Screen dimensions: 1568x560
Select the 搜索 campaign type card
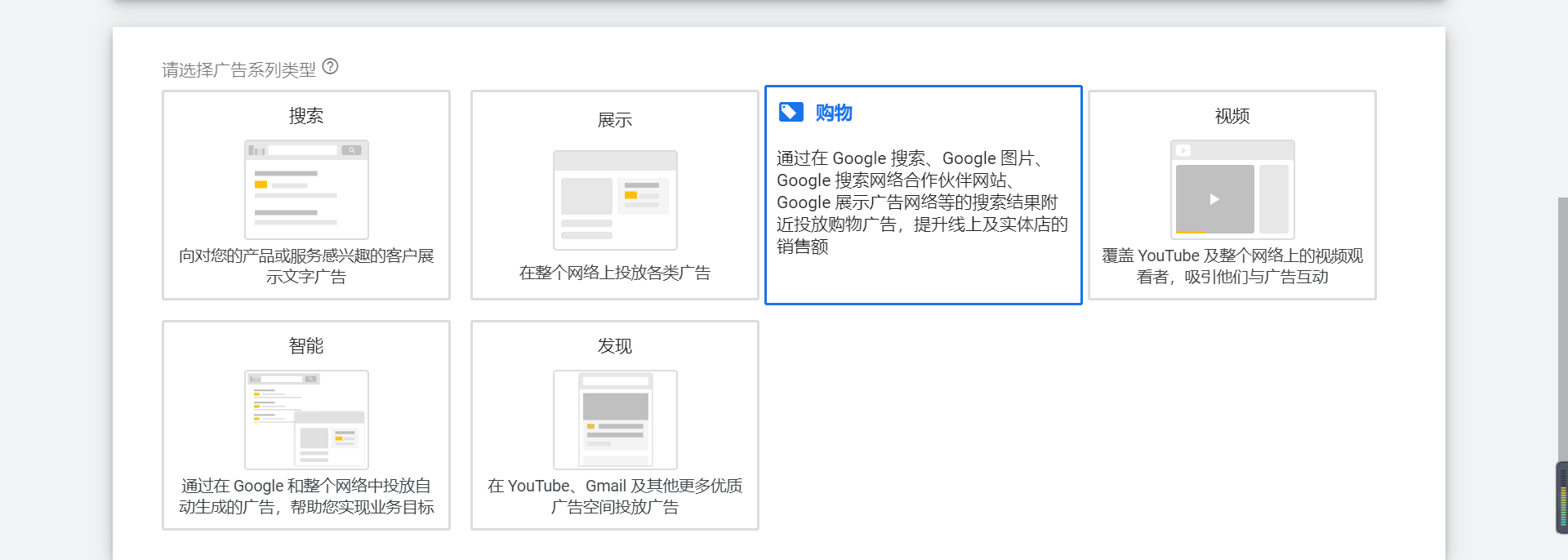pyautogui.click(x=306, y=195)
